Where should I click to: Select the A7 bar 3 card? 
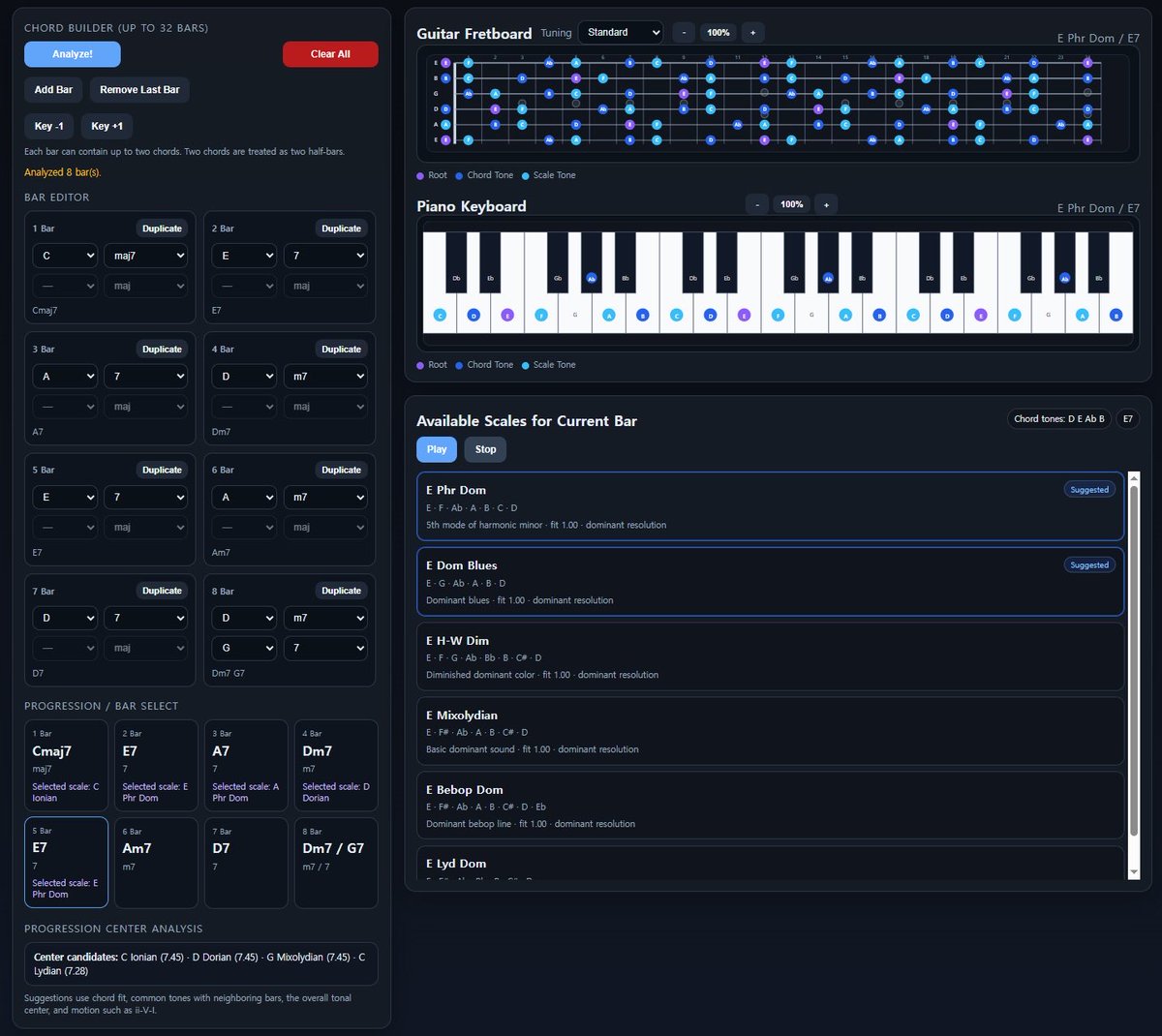point(246,765)
